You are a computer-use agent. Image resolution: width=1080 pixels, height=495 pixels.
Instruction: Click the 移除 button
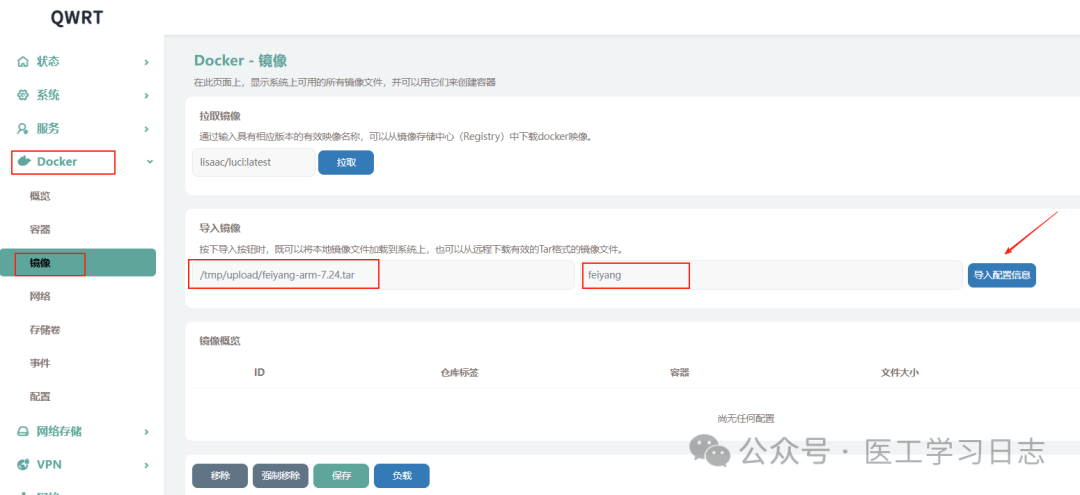220,476
